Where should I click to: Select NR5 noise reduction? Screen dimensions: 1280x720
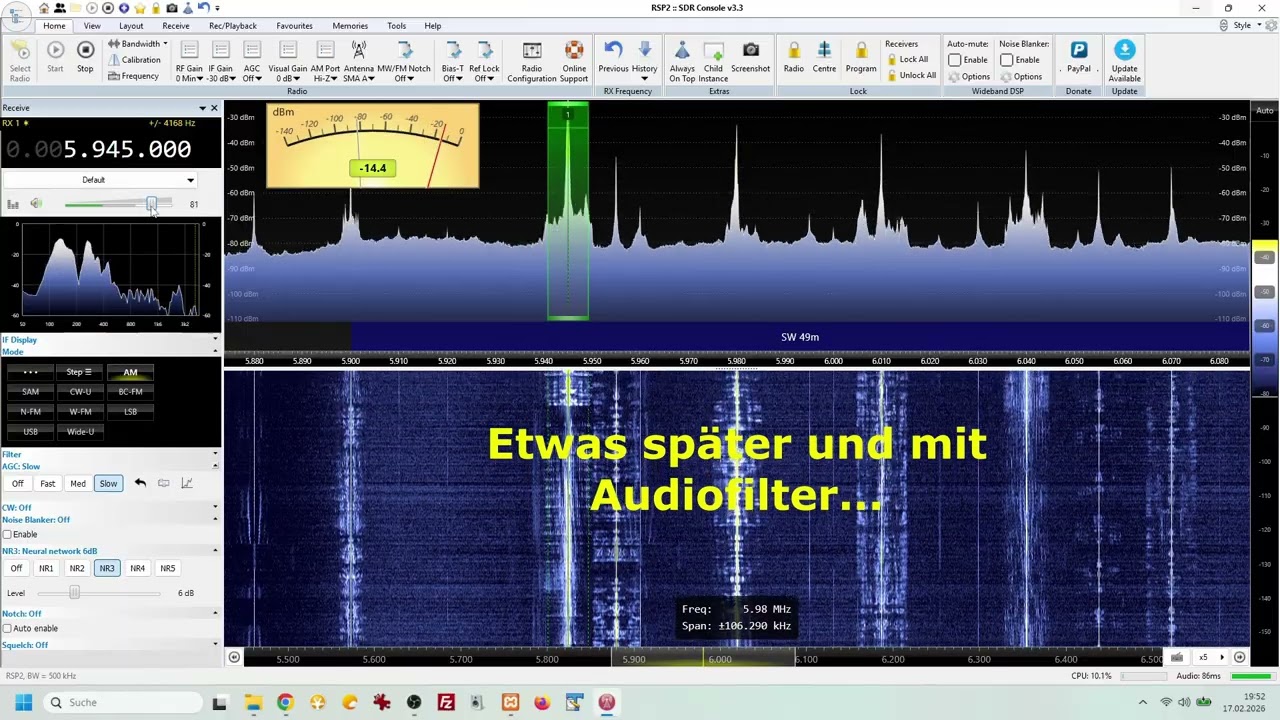[167, 568]
